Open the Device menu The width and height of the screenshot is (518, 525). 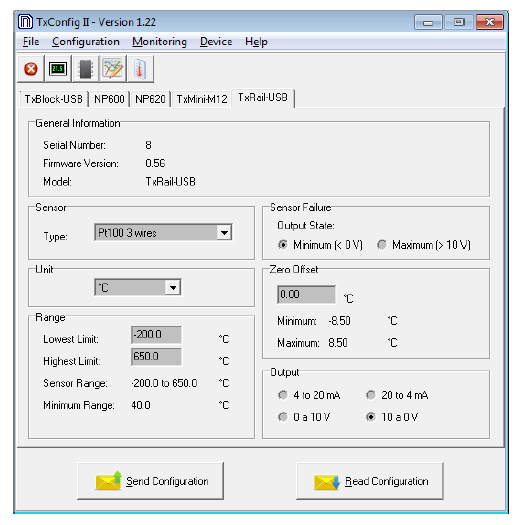click(x=216, y=42)
